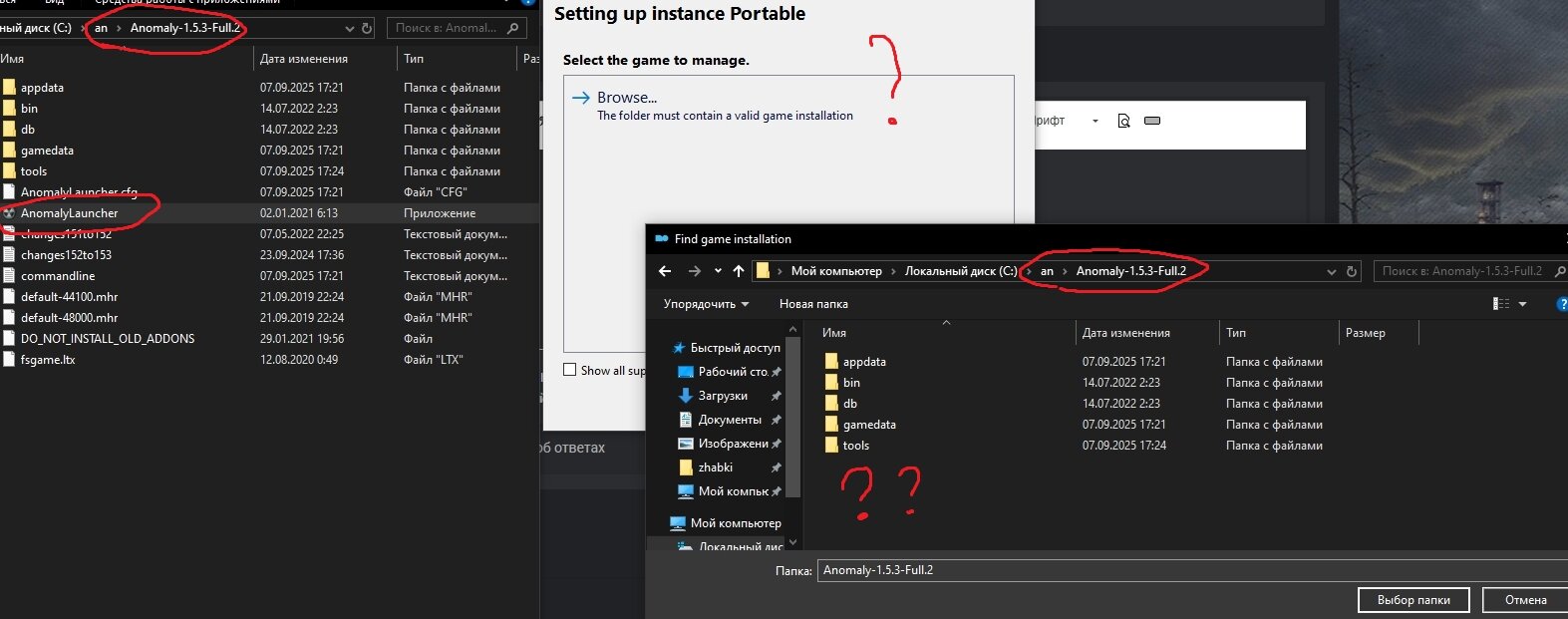Open font dropdown arrow in background editor

pos(1095,121)
